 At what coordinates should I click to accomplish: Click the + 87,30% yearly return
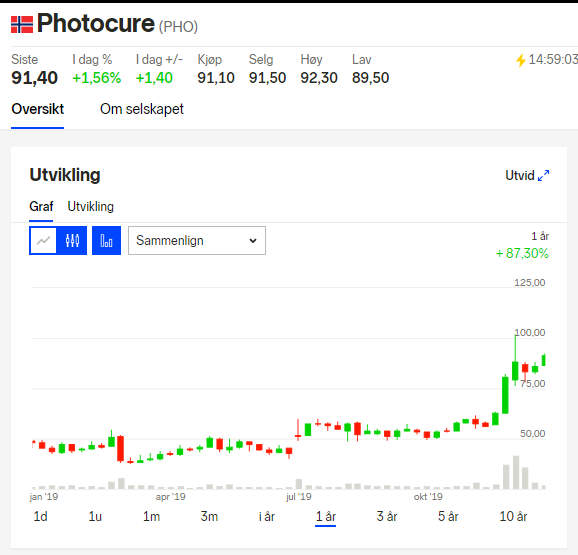(x=522, y=254)
